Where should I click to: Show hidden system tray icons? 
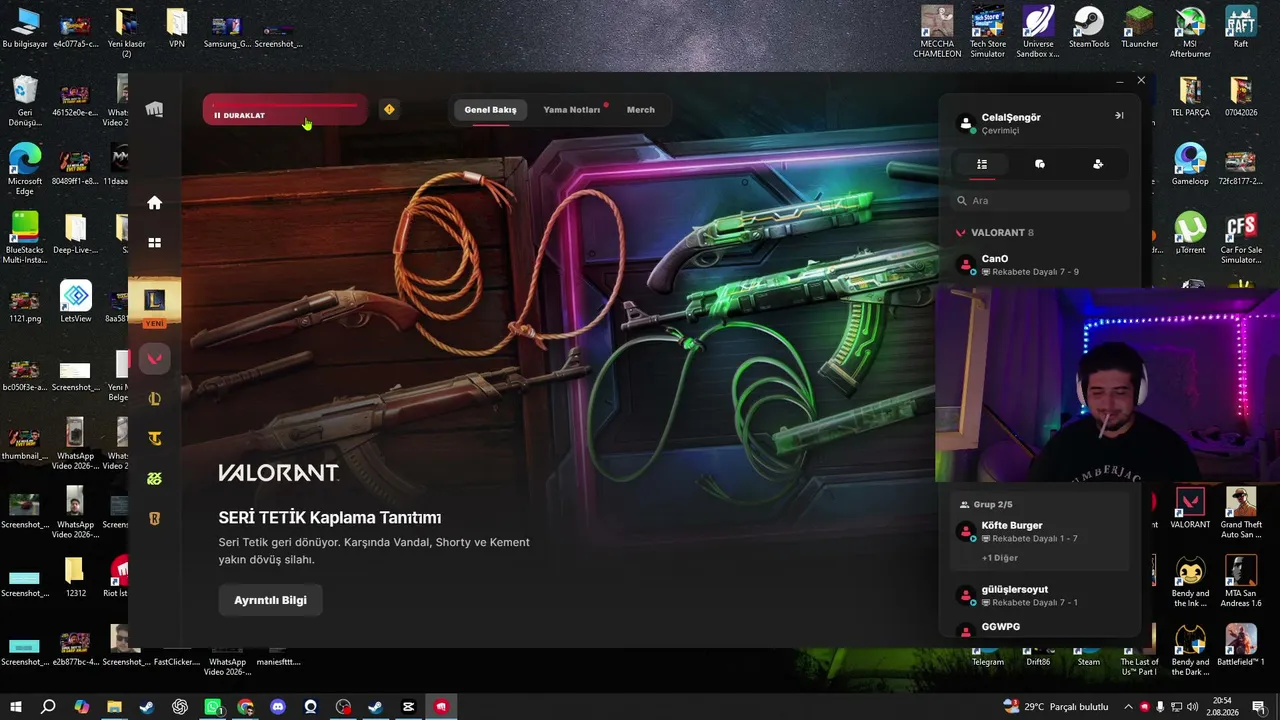pos(1127,707)
